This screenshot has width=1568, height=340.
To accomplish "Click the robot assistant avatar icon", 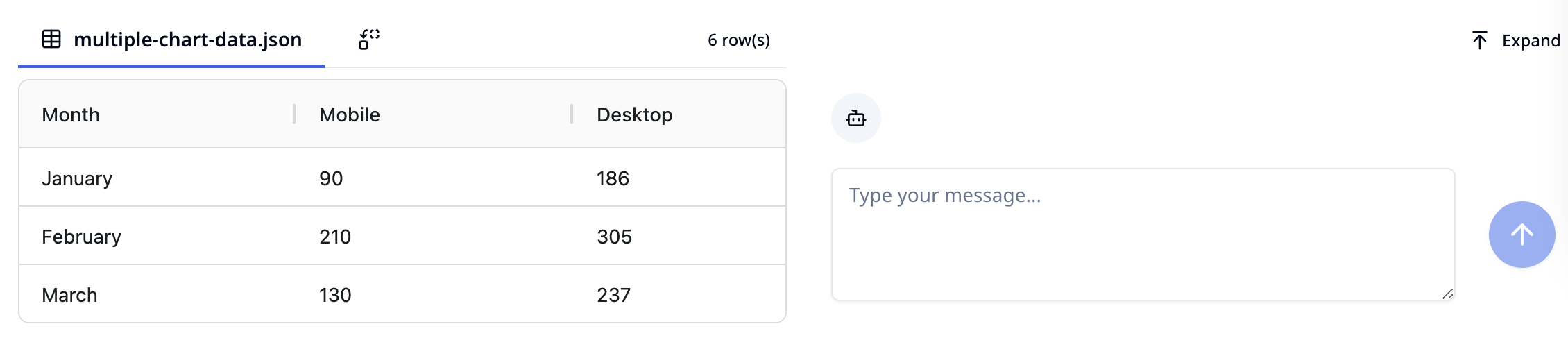I will click(x=856, y=118).
